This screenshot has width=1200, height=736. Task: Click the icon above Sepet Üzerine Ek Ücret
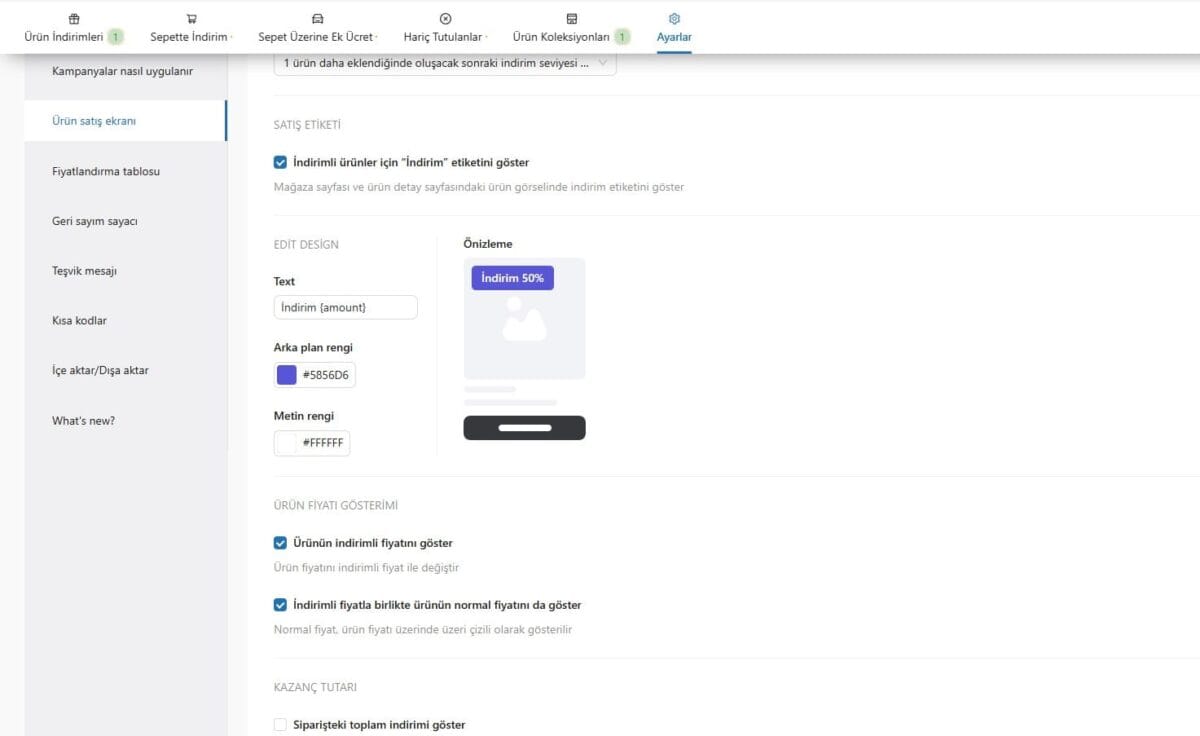tap(318, 19)
